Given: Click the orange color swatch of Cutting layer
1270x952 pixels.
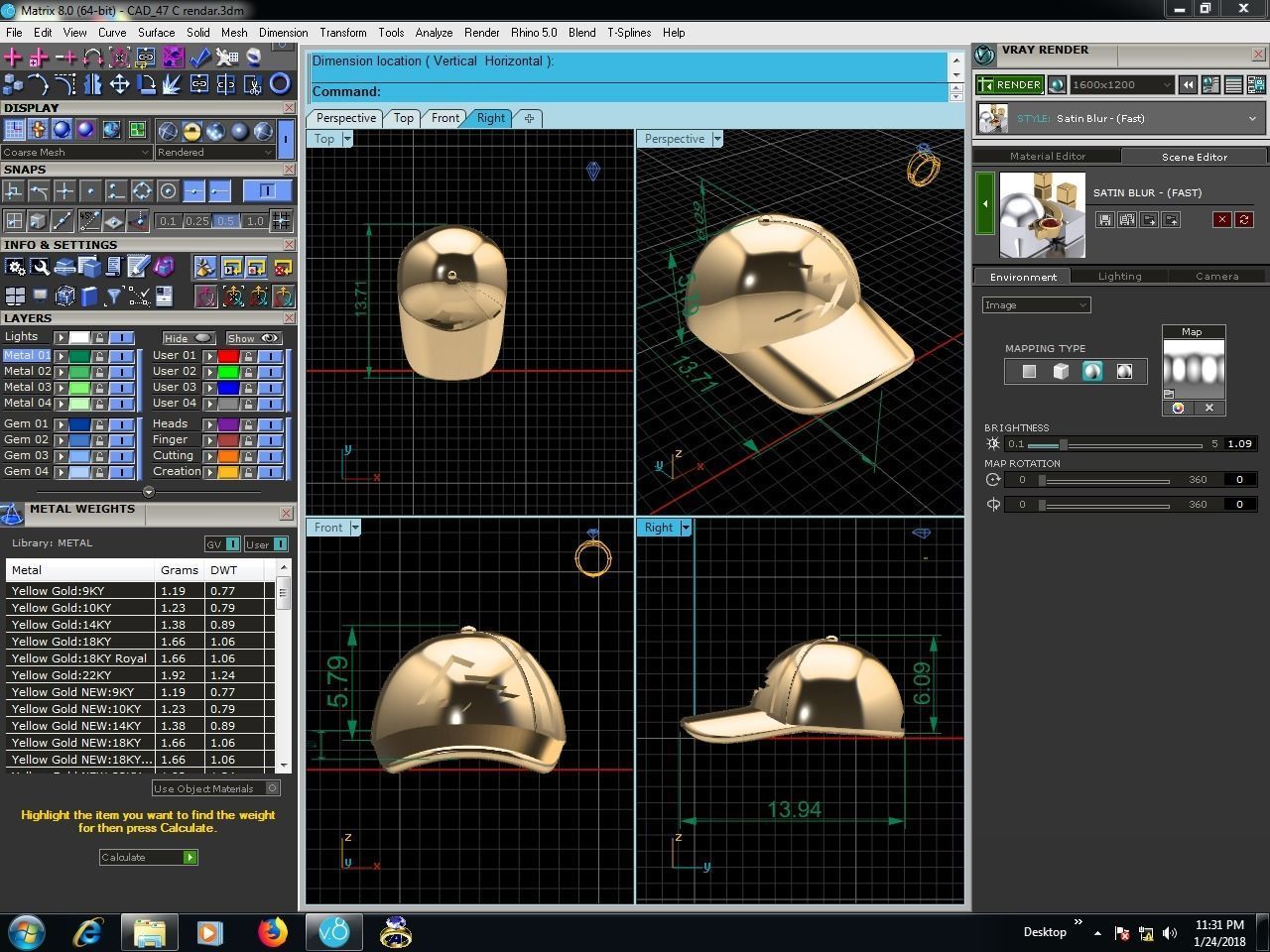Looking at the screenshot, I should pos(228,456).
